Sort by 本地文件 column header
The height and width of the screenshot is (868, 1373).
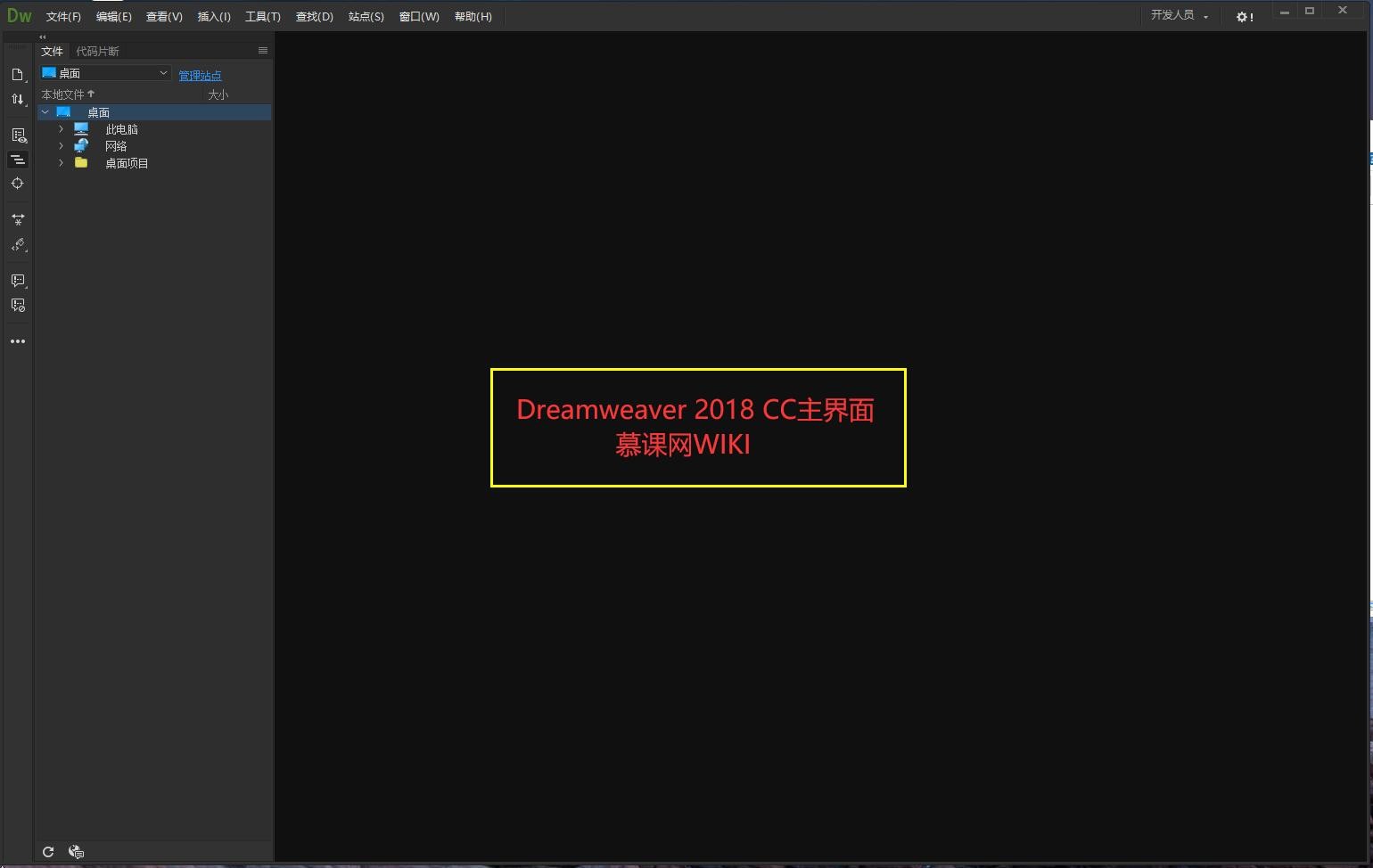coord(68,94)
